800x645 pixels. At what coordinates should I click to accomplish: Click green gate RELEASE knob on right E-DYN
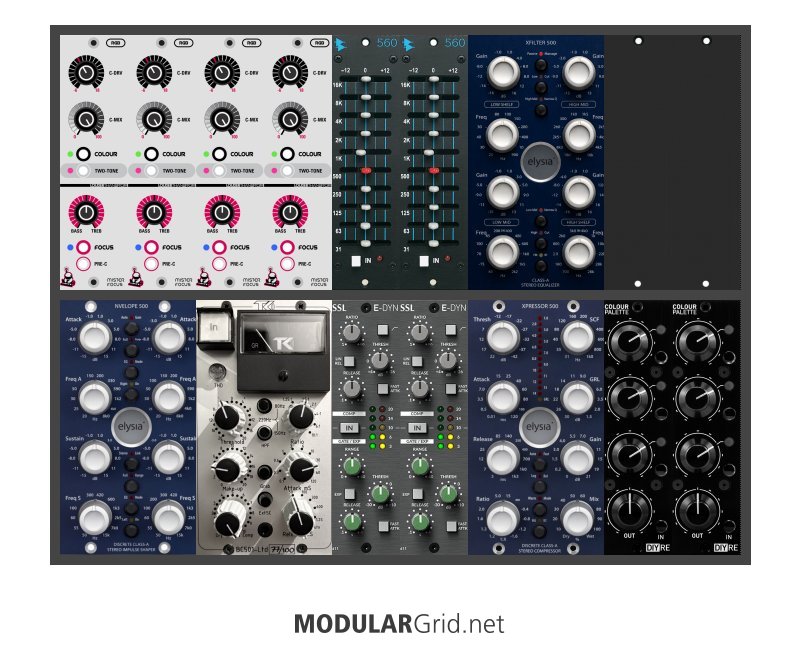point(419,522)
